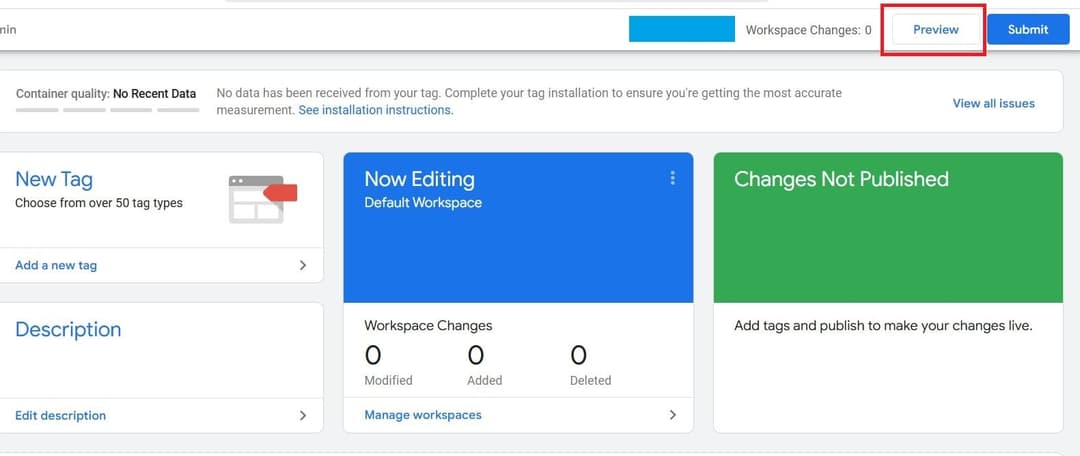Click the blue container ID box
The image size is (1080, 456).
[681, 29]
